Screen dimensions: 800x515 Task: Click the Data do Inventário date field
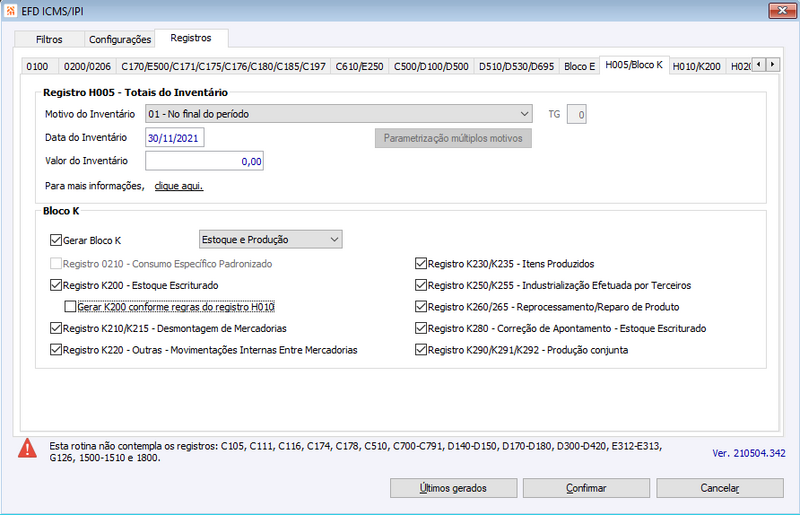(x=174, y=138)
